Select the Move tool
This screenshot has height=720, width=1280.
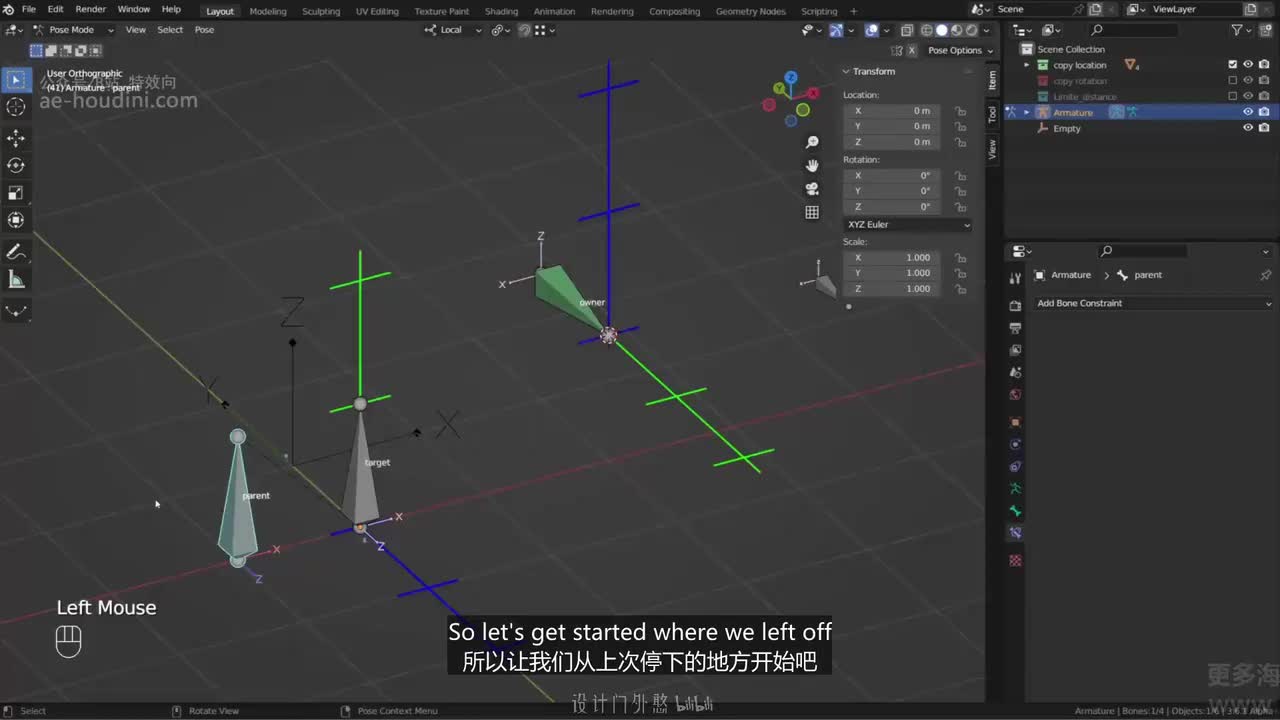[x=16, y=138]
